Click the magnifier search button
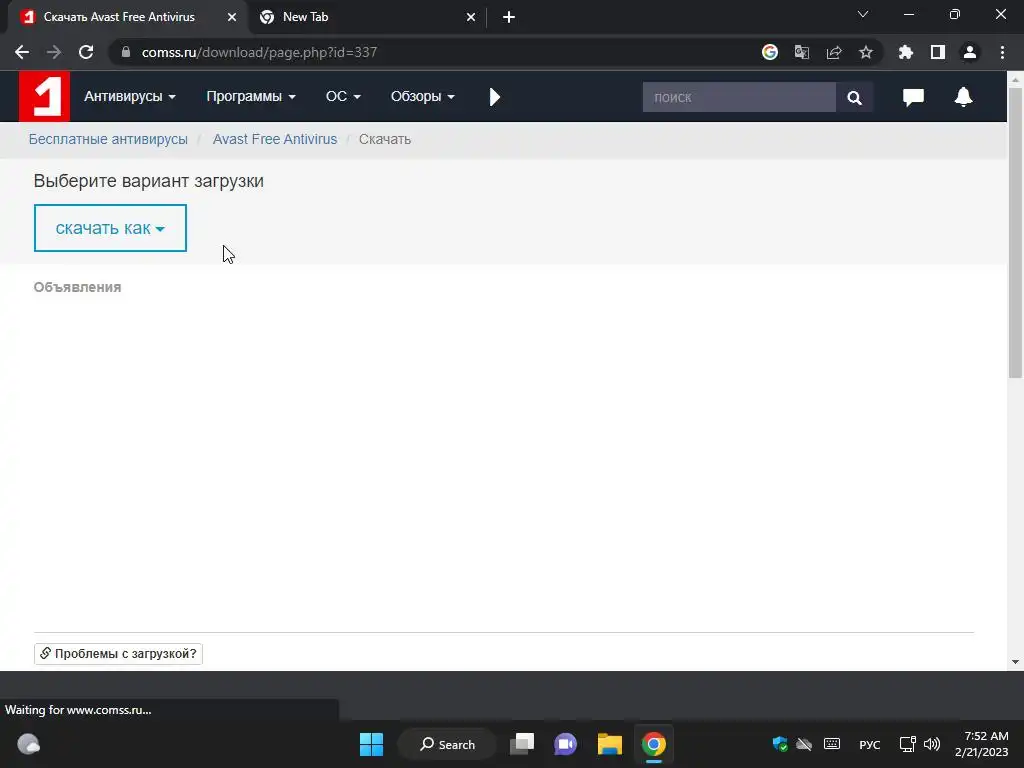This screenshot has height=768, width=1024. [x=854, y=97]
